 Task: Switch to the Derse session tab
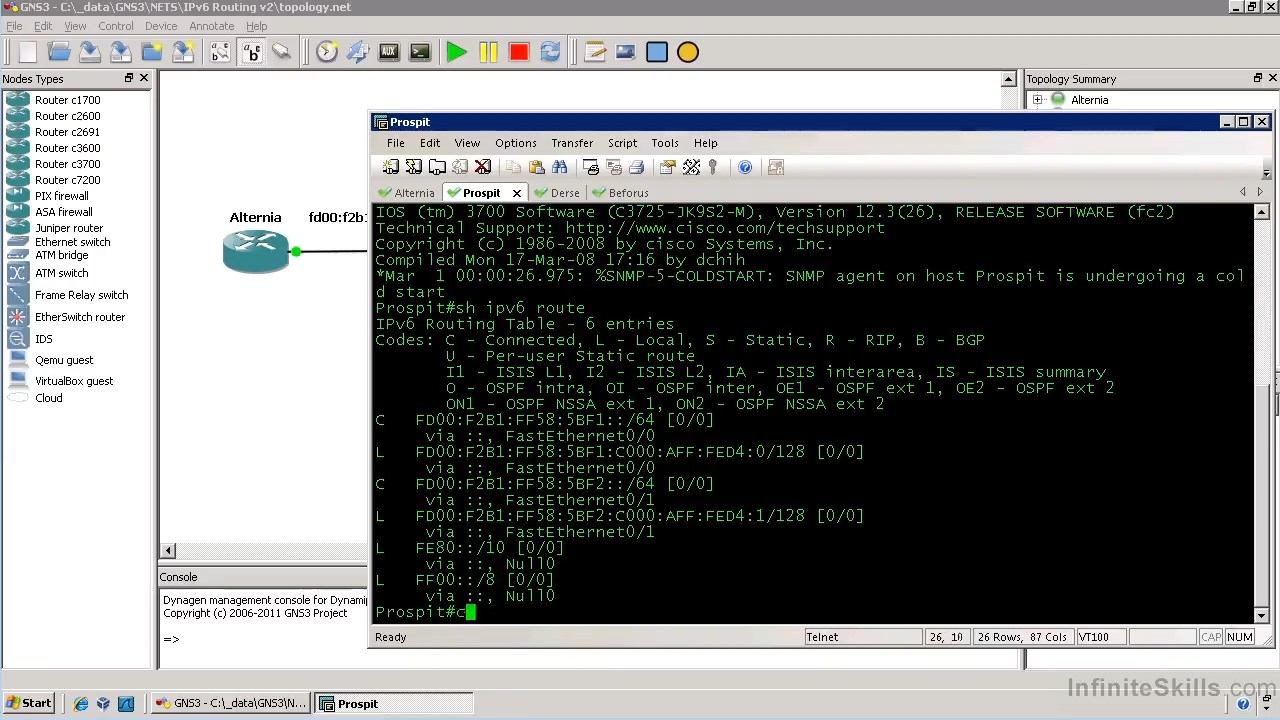tap(557, 193)
